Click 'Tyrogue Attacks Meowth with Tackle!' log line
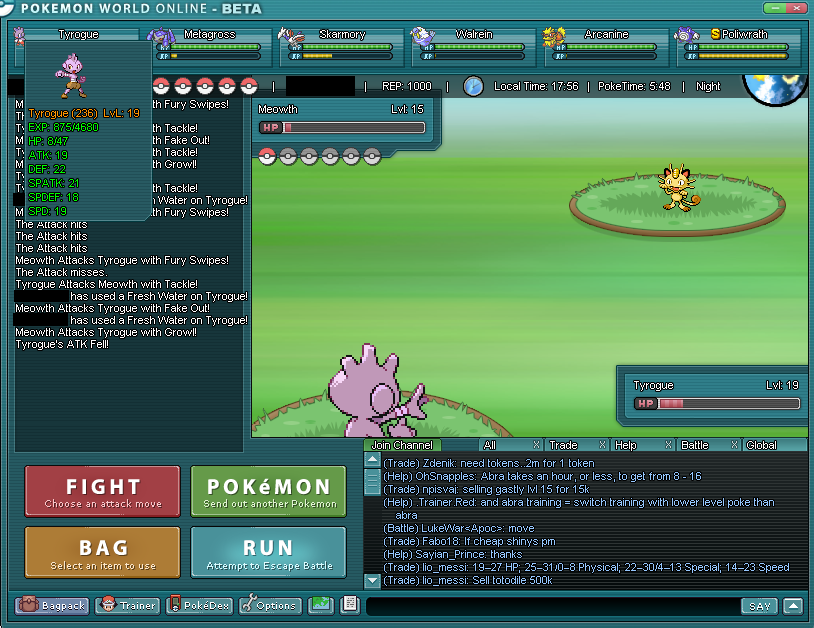The width and height of the screenshot is (814, 628). [x=106, y=284]
